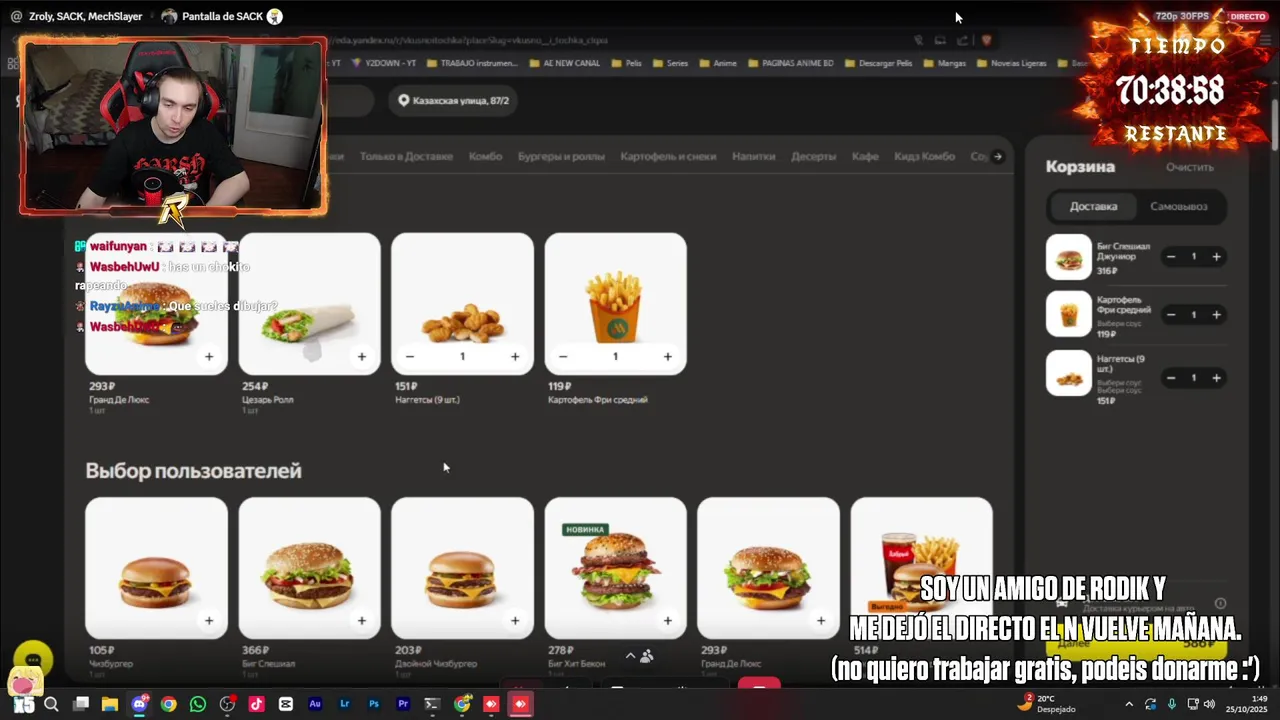Add one more Биг Спешиал Джуниор in cart
This screenshot has width=1280, height=720.
[1217, 257]
